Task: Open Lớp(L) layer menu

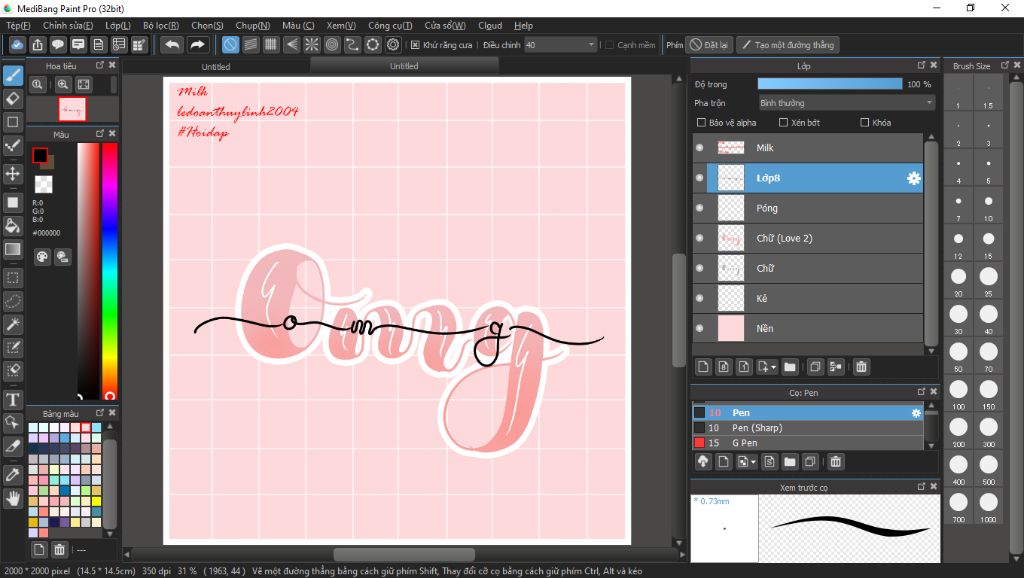Action: (118, 25)
